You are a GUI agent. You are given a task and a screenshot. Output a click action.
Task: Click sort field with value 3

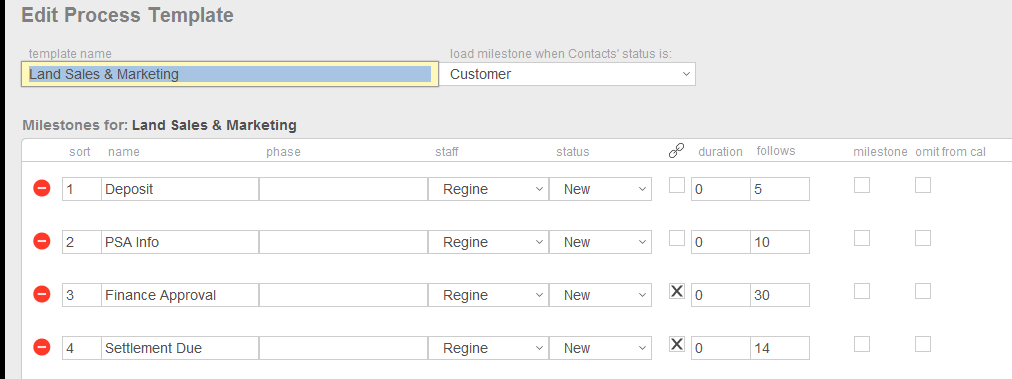pos(82,295)
